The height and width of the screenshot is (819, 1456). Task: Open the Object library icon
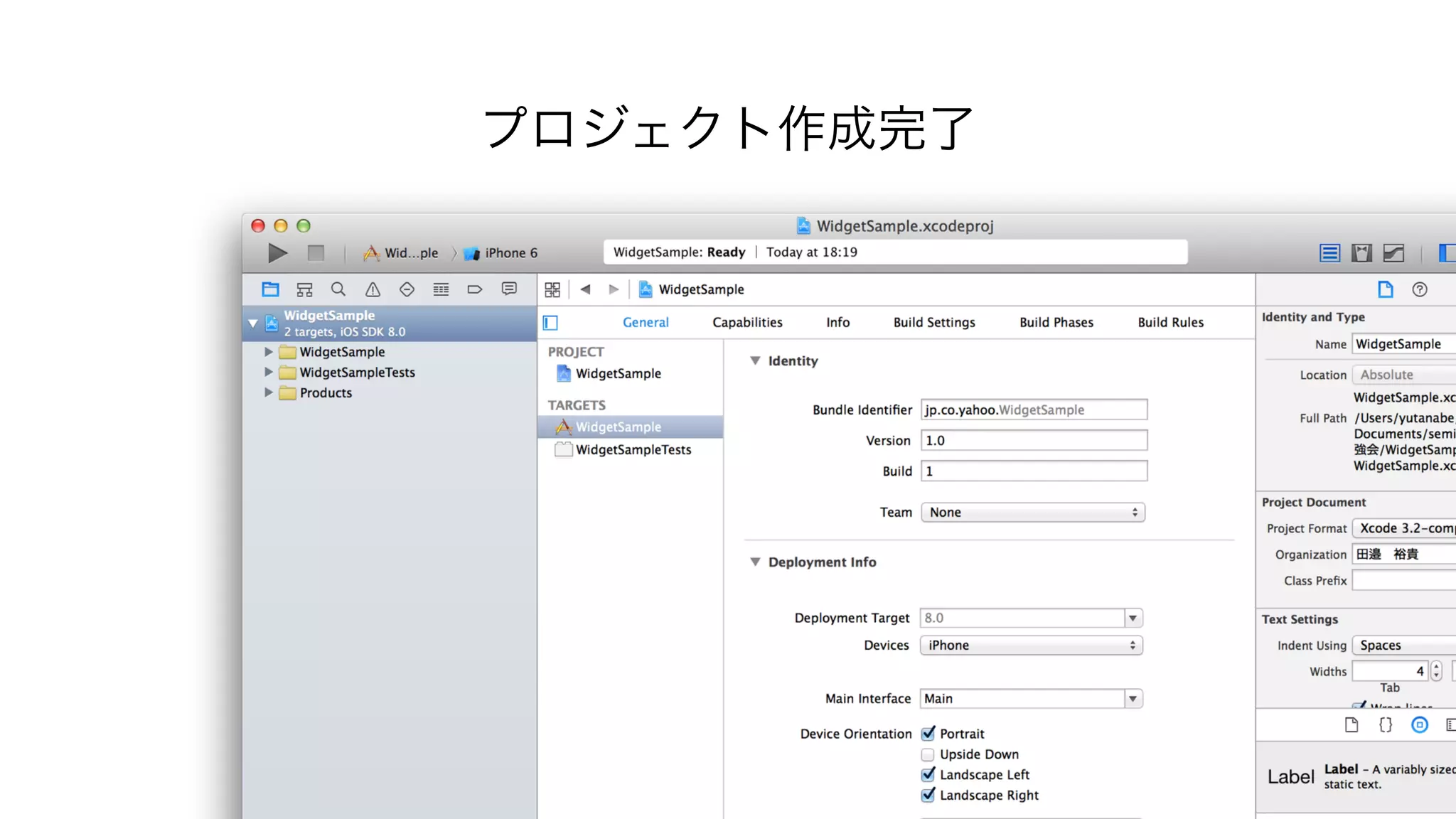point(1420,725)
